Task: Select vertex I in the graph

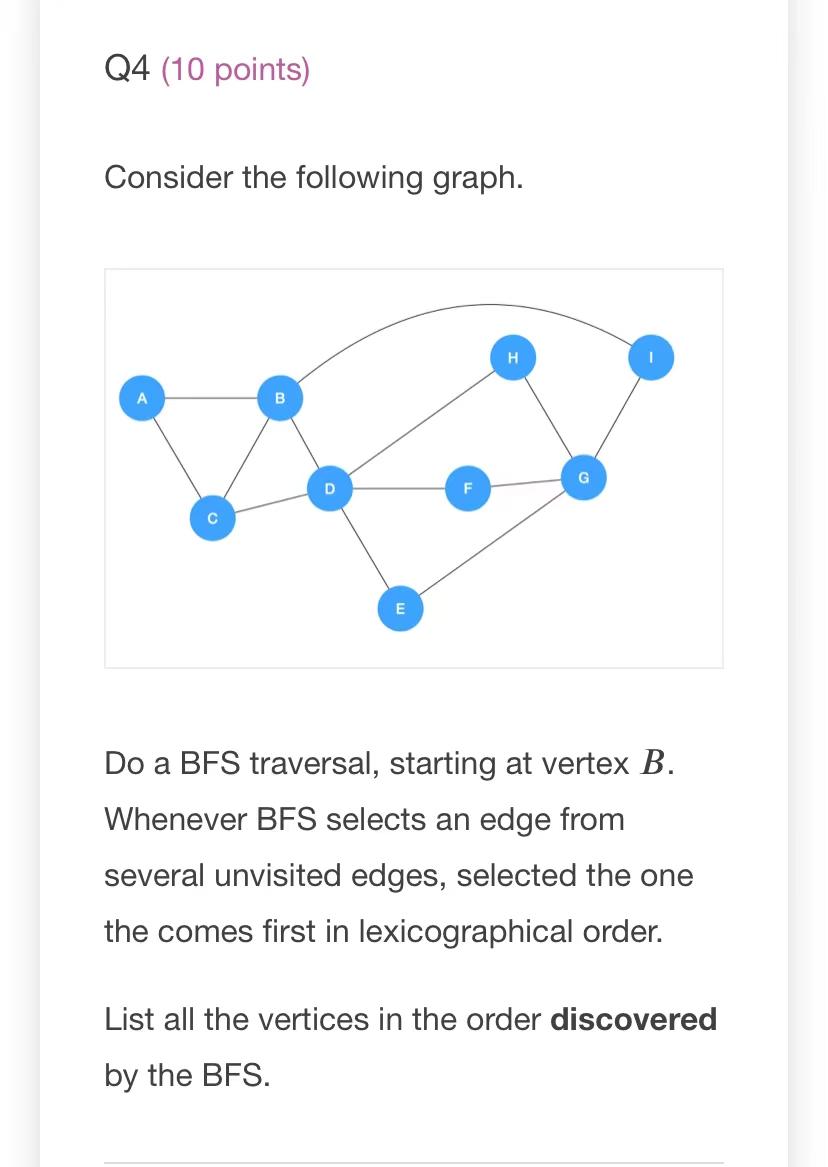Action: tap(651, 358)
